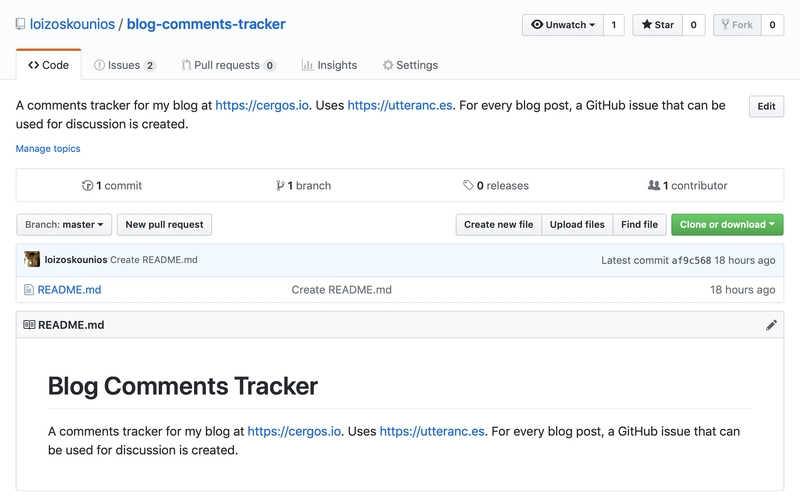The height and width of the screenshot is (501, 800).
Task: Open the Unwatch dropdown
Action: point(563,24)
